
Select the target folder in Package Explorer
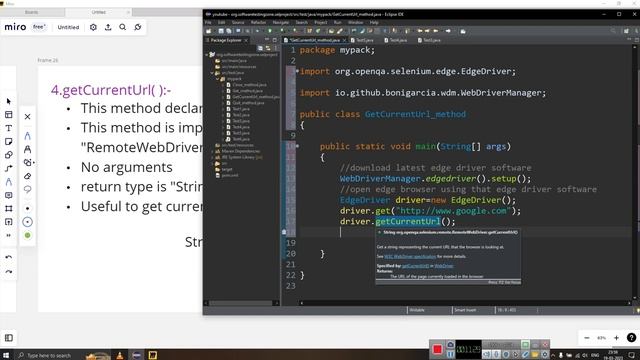click(x=227, y=169)
